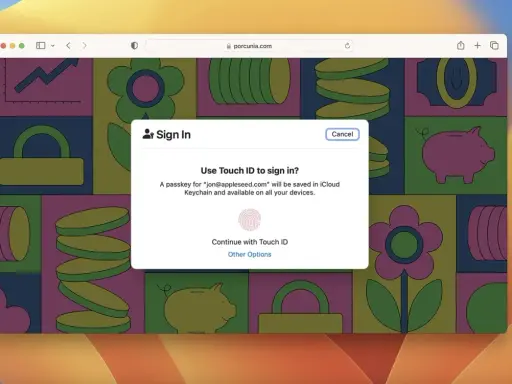Screen dimensions: 512x384
Task: Open the Share button in Safari toolbar
Action: [x=461, y=45]
